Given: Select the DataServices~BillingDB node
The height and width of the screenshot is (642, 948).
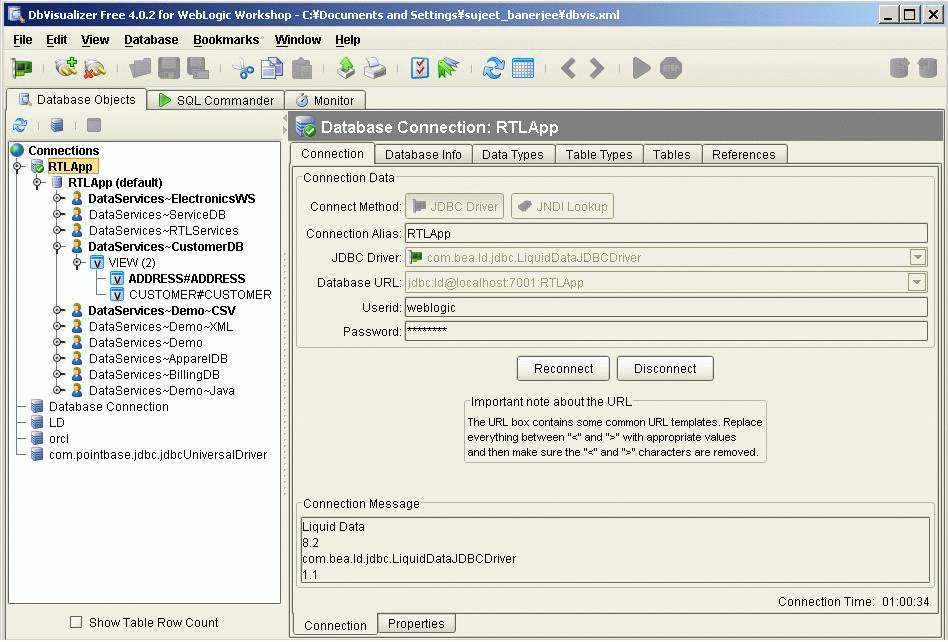Looking at the screenshot, I should pos(154,375).
